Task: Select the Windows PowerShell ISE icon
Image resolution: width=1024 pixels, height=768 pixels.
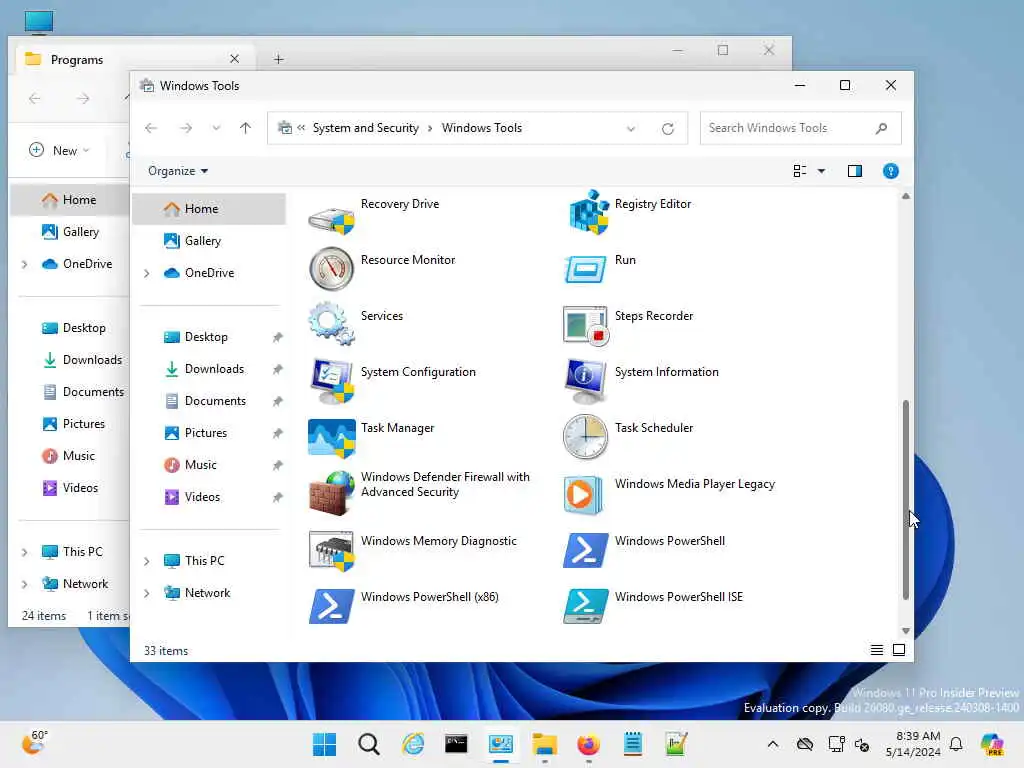Action: pyautogui.click(x=585, y=606)
